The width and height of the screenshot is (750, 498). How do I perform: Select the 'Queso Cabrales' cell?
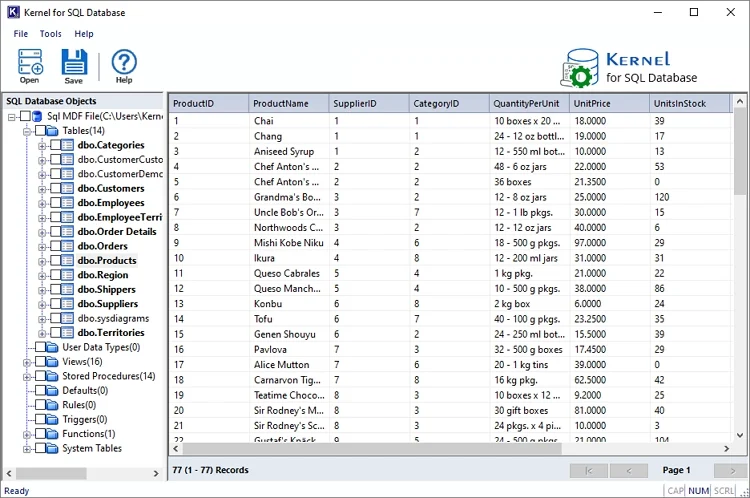click(289, 273)
